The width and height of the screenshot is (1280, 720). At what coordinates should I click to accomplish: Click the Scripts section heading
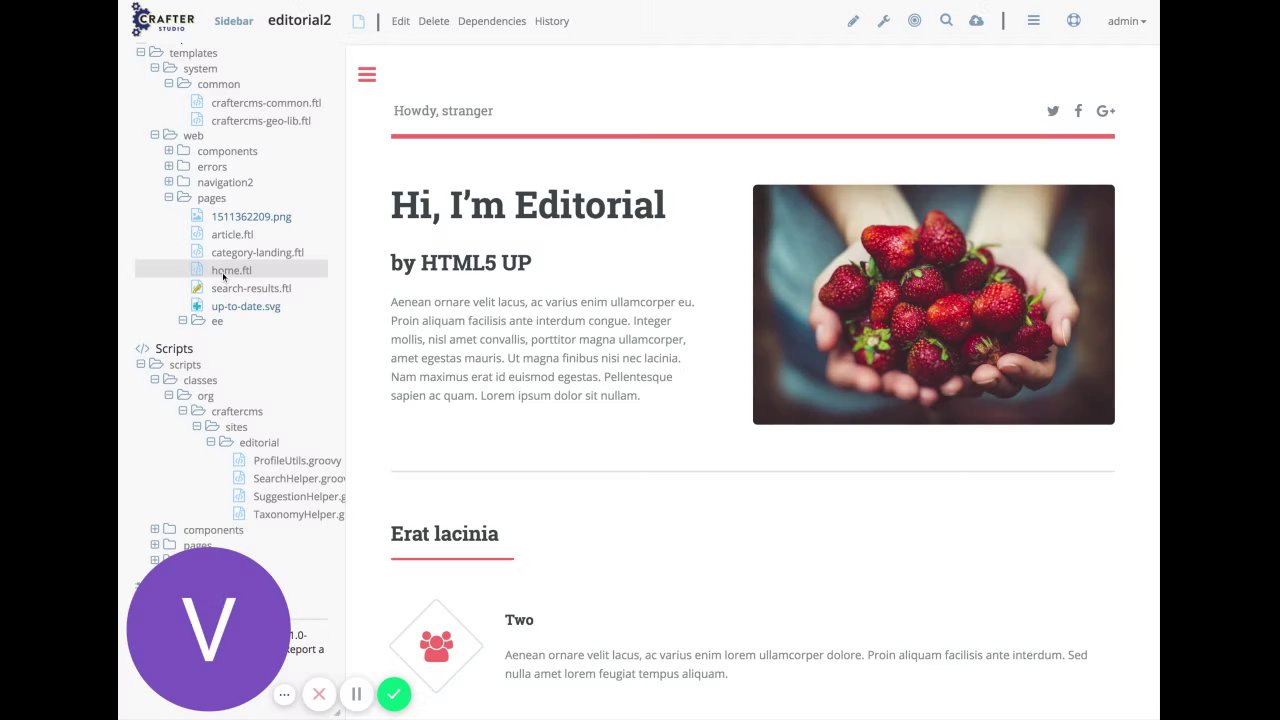(174, 349)
